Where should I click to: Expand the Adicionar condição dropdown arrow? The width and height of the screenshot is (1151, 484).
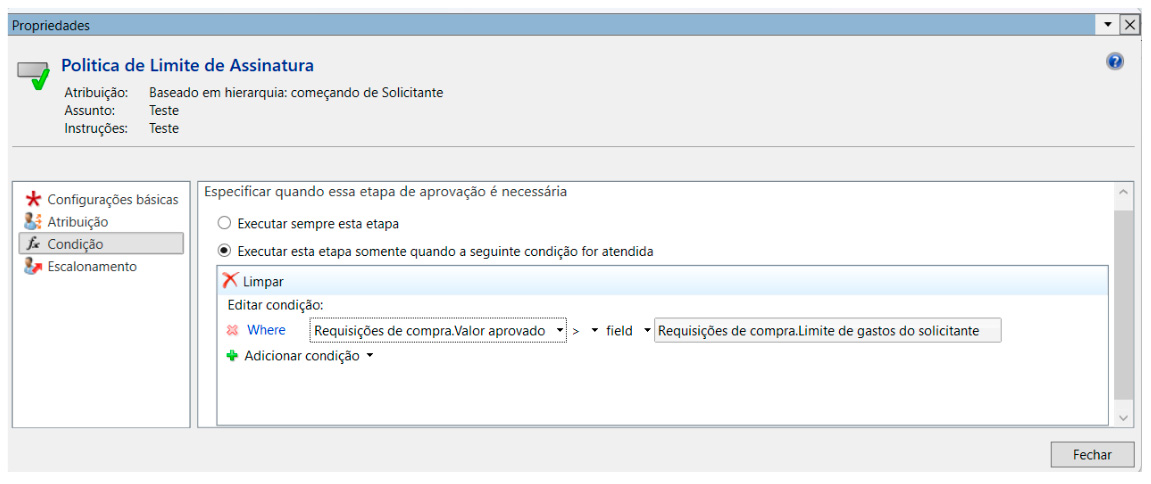(370, 356)
